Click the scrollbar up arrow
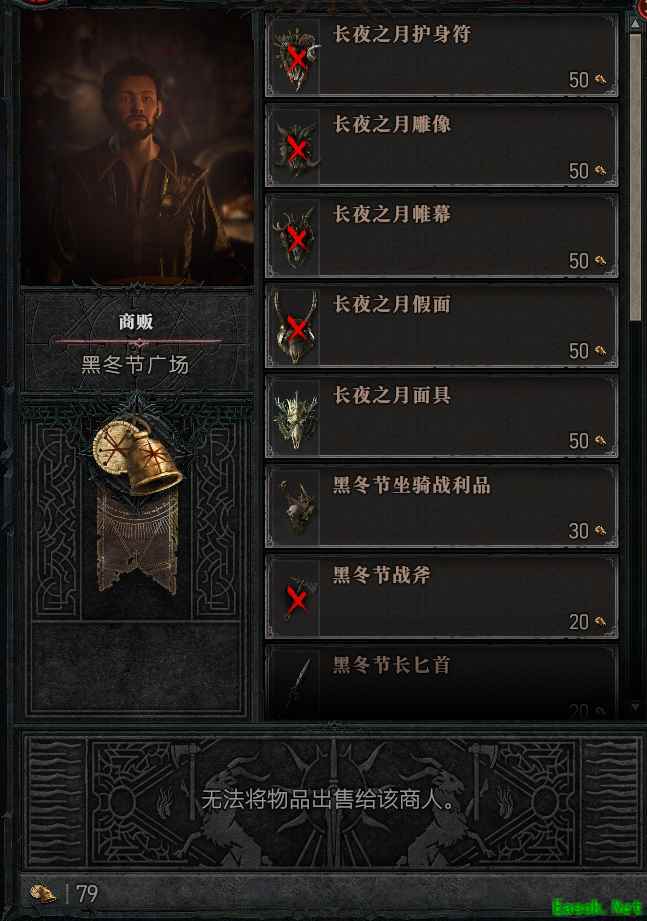This screenshot has width=647, height=921. [635, 23]
